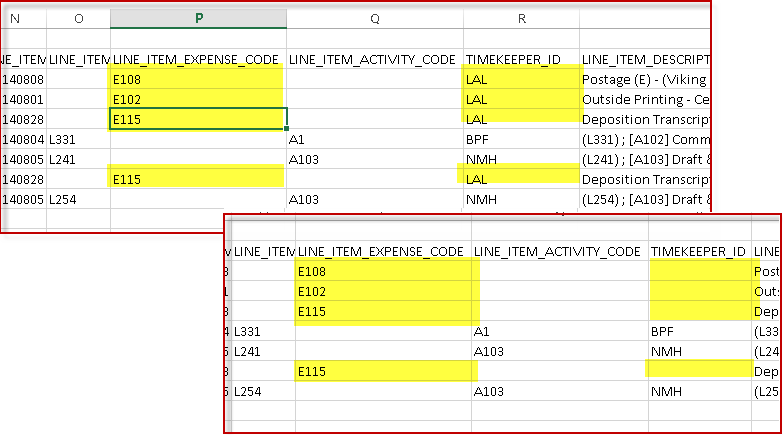
Task: Select L241 cell in lower sheet
Action: coord(263,351)
